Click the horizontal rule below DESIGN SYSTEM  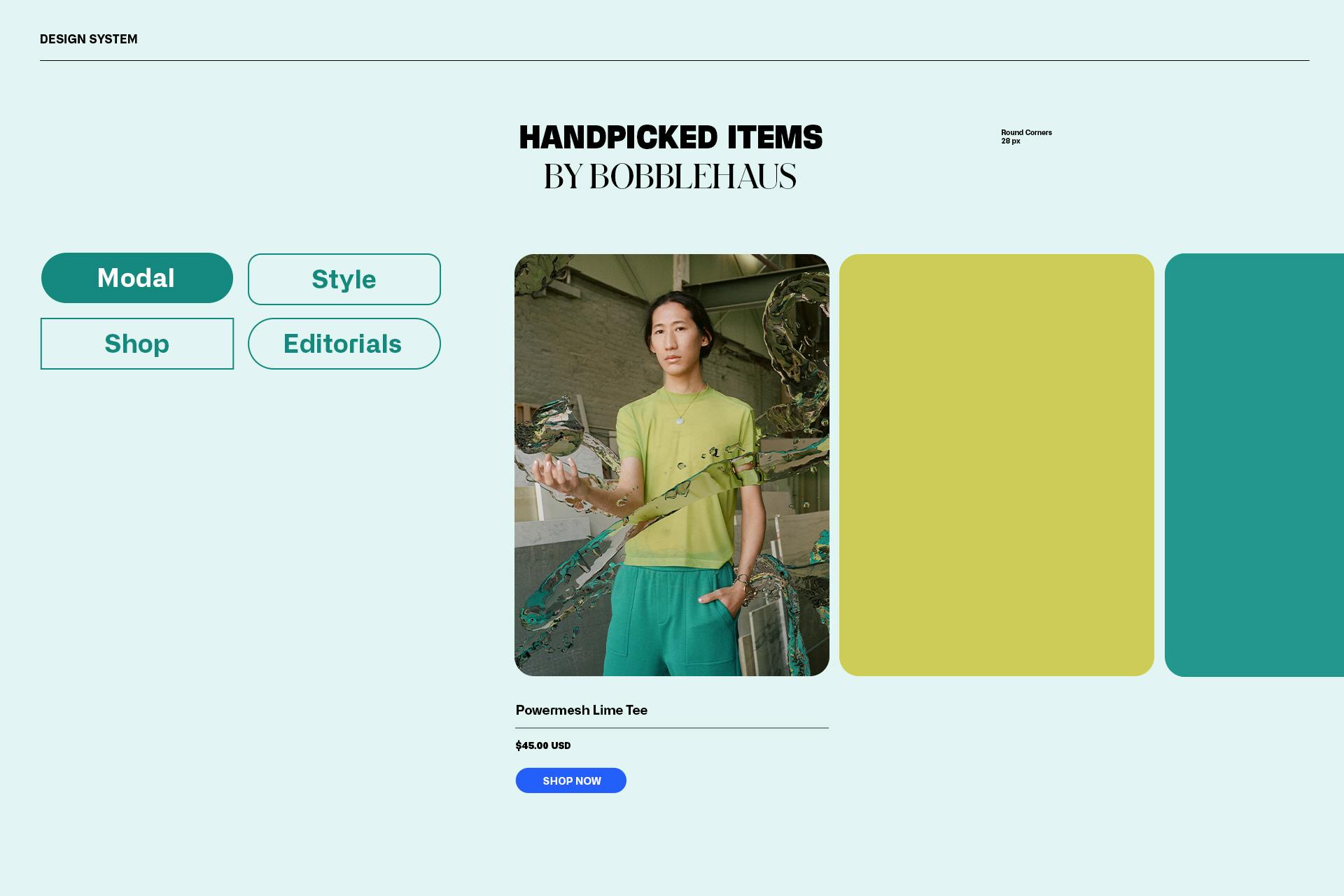click(675, 61)
